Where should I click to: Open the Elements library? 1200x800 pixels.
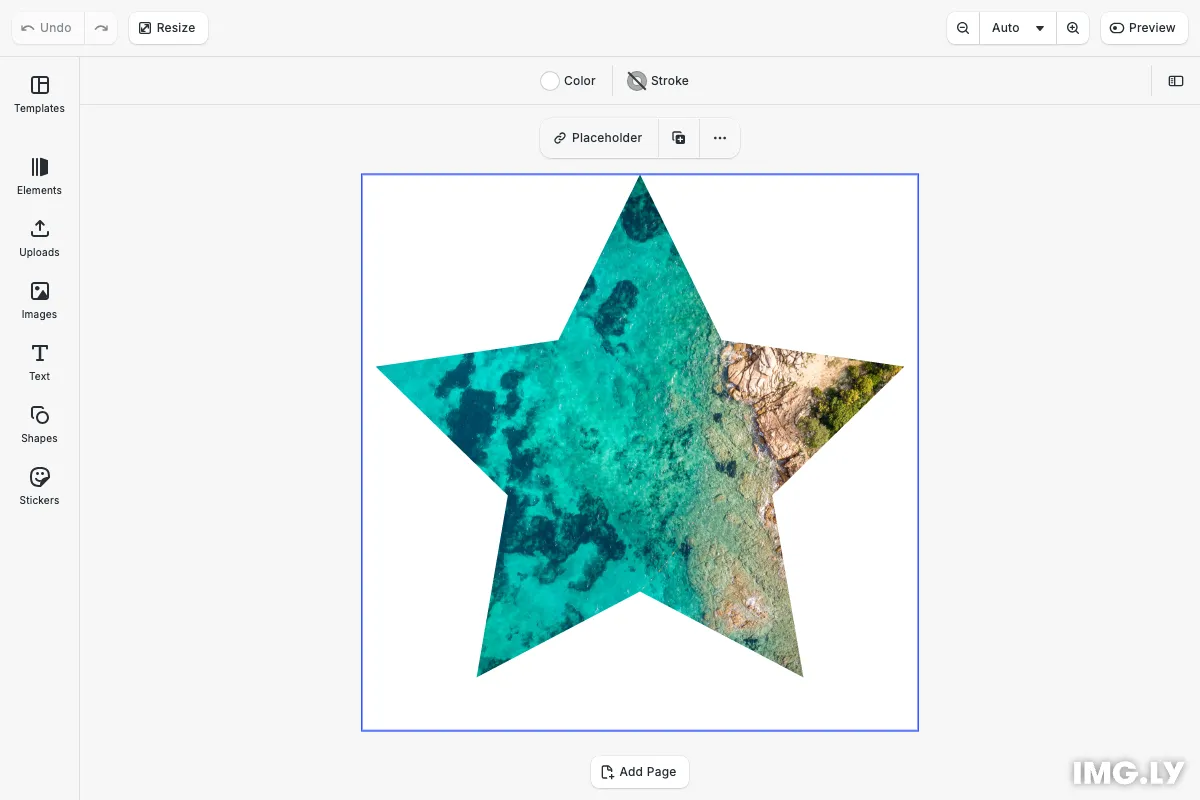pyautogui.click(x=40, y=176)
